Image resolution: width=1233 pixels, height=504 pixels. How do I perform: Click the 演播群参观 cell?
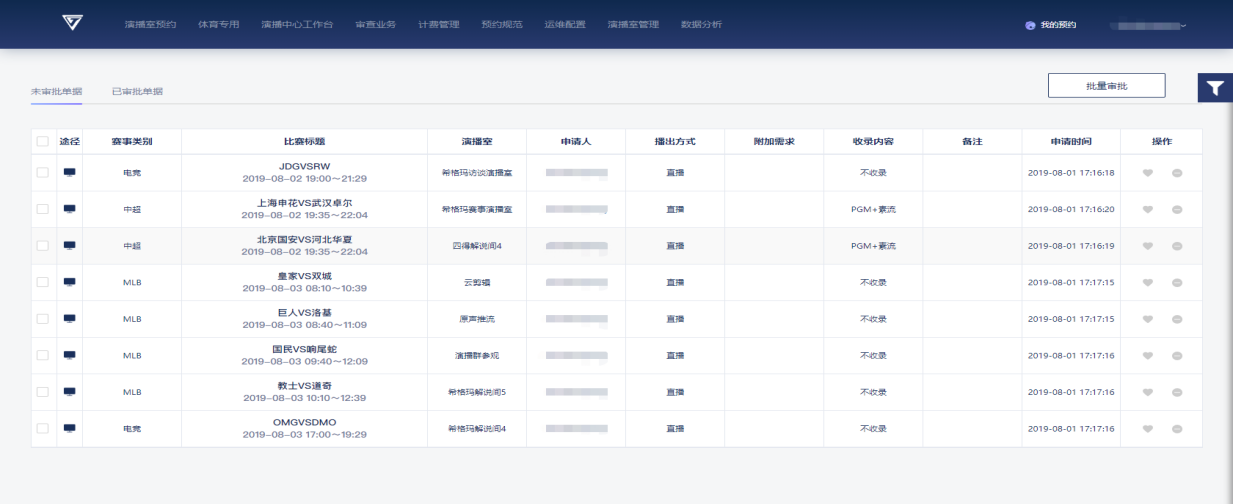pyautogui.click(x=477, y=355)
